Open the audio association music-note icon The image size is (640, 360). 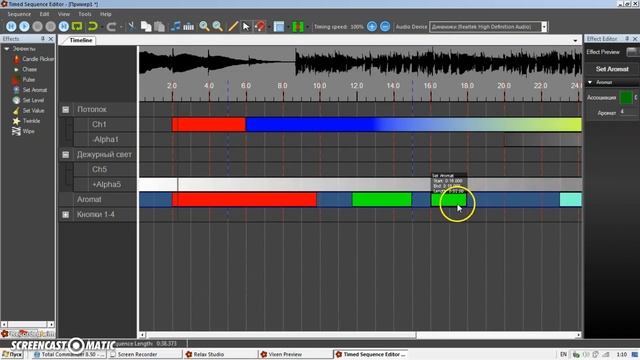click(176, 27)
